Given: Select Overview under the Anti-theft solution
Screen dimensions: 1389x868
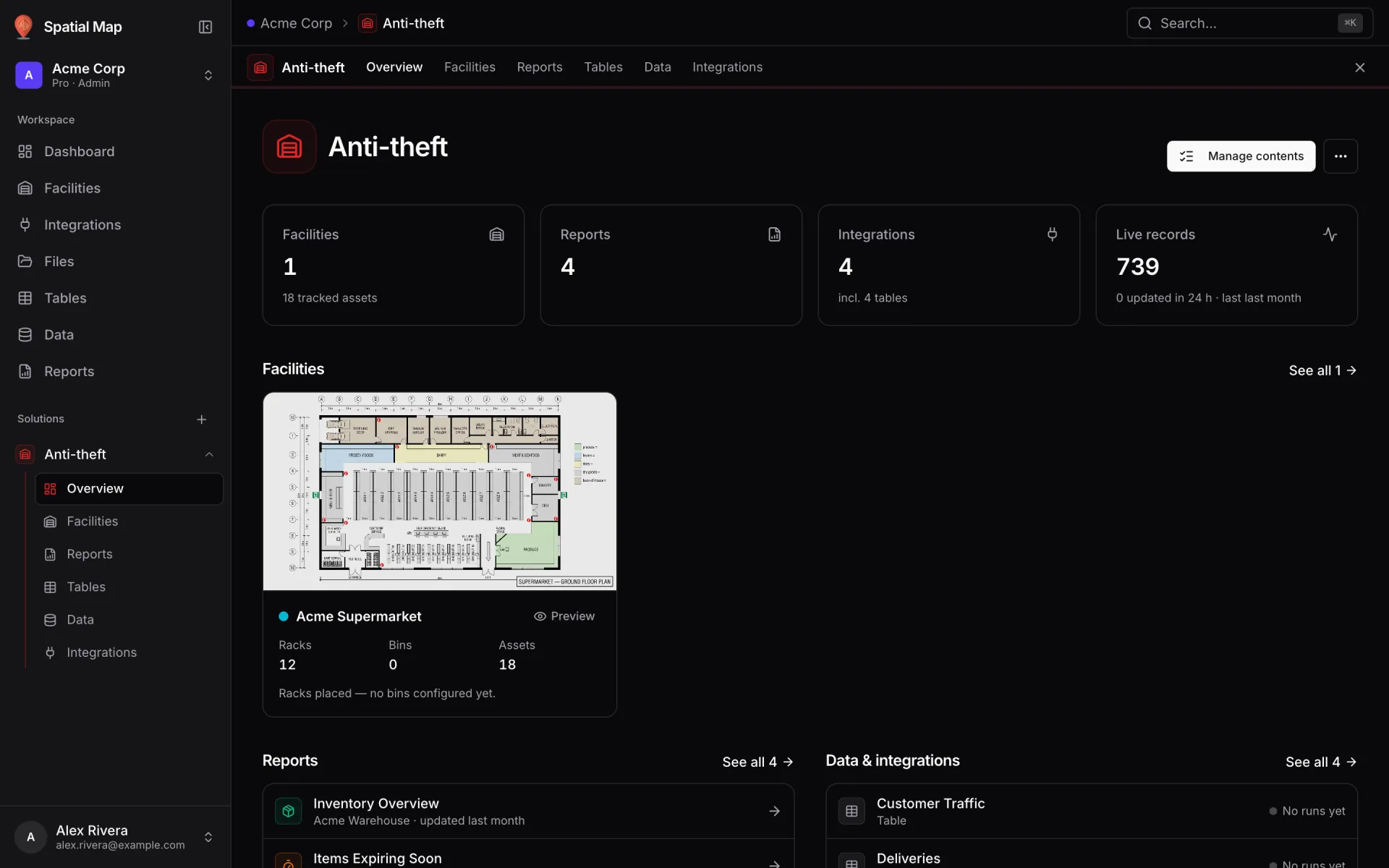Looking at the screenshot, I should pyautogui.click(x=129, y=489).
